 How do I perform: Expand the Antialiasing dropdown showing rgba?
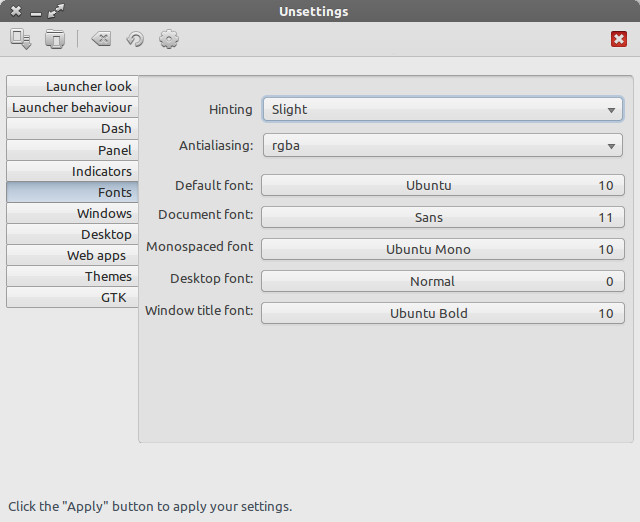coord(443,145)
